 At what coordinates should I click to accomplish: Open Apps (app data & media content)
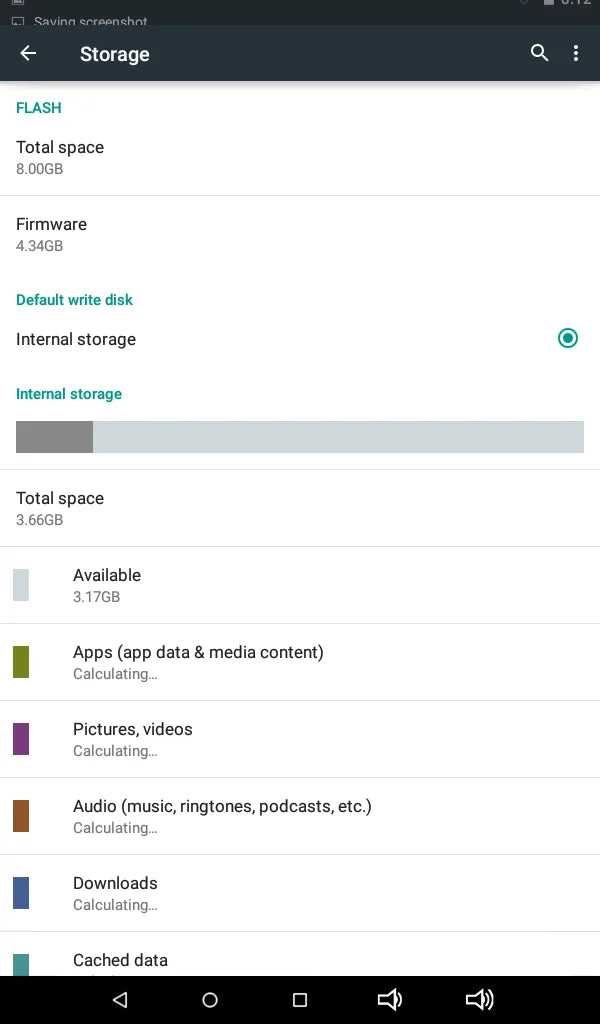coord(300,662)
